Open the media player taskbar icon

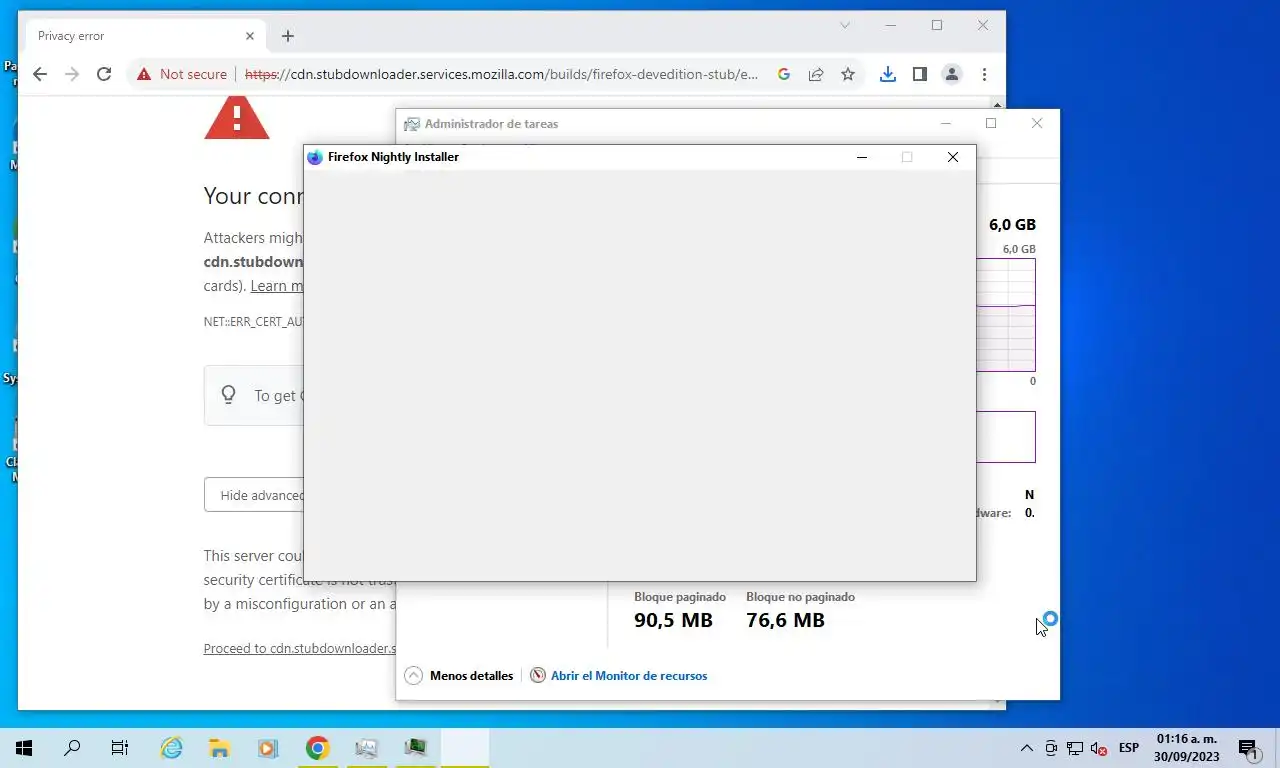click(x=268, y=748)
